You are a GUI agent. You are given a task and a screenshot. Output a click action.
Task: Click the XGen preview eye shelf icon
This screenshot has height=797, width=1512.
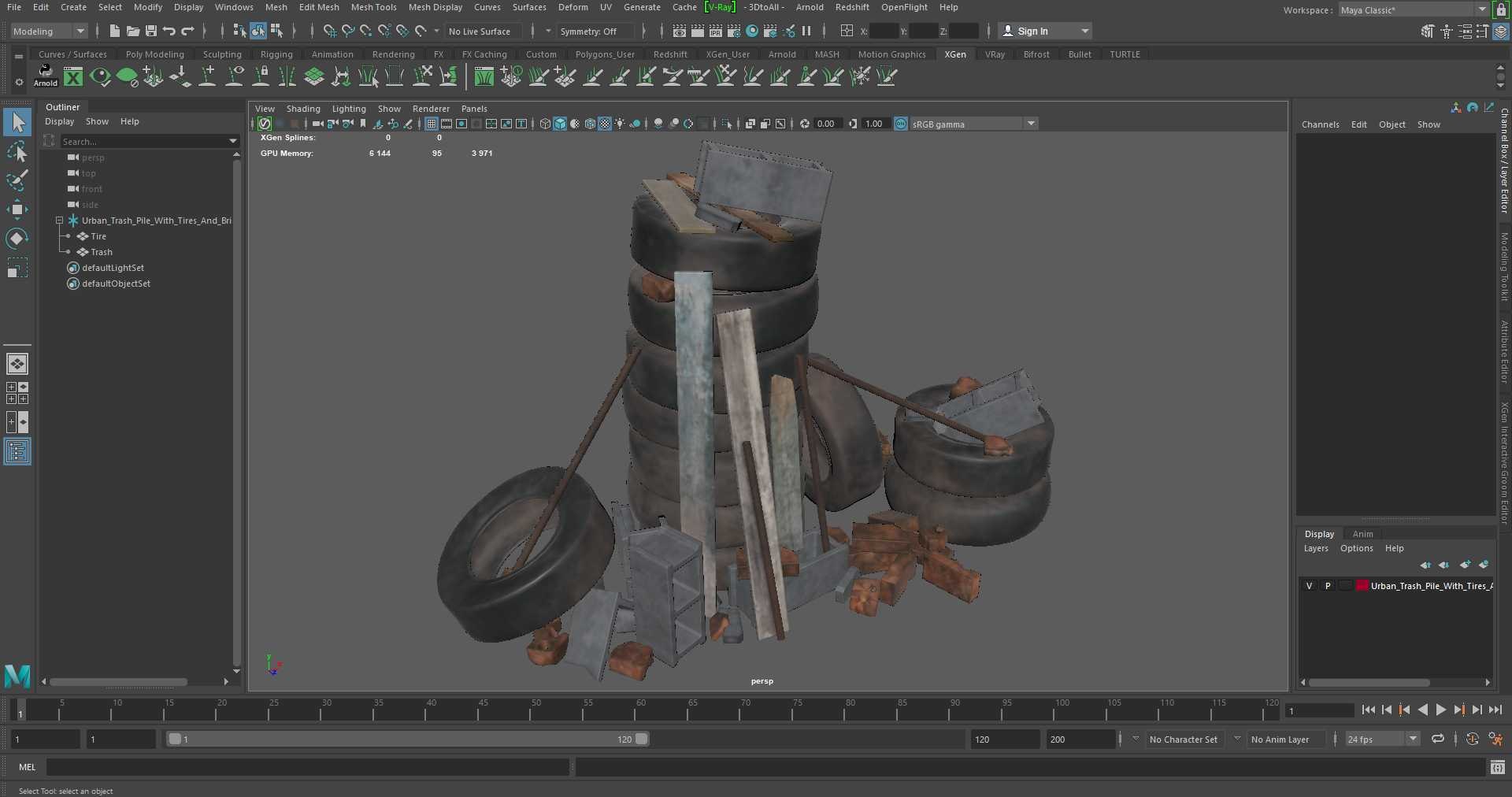100,76
